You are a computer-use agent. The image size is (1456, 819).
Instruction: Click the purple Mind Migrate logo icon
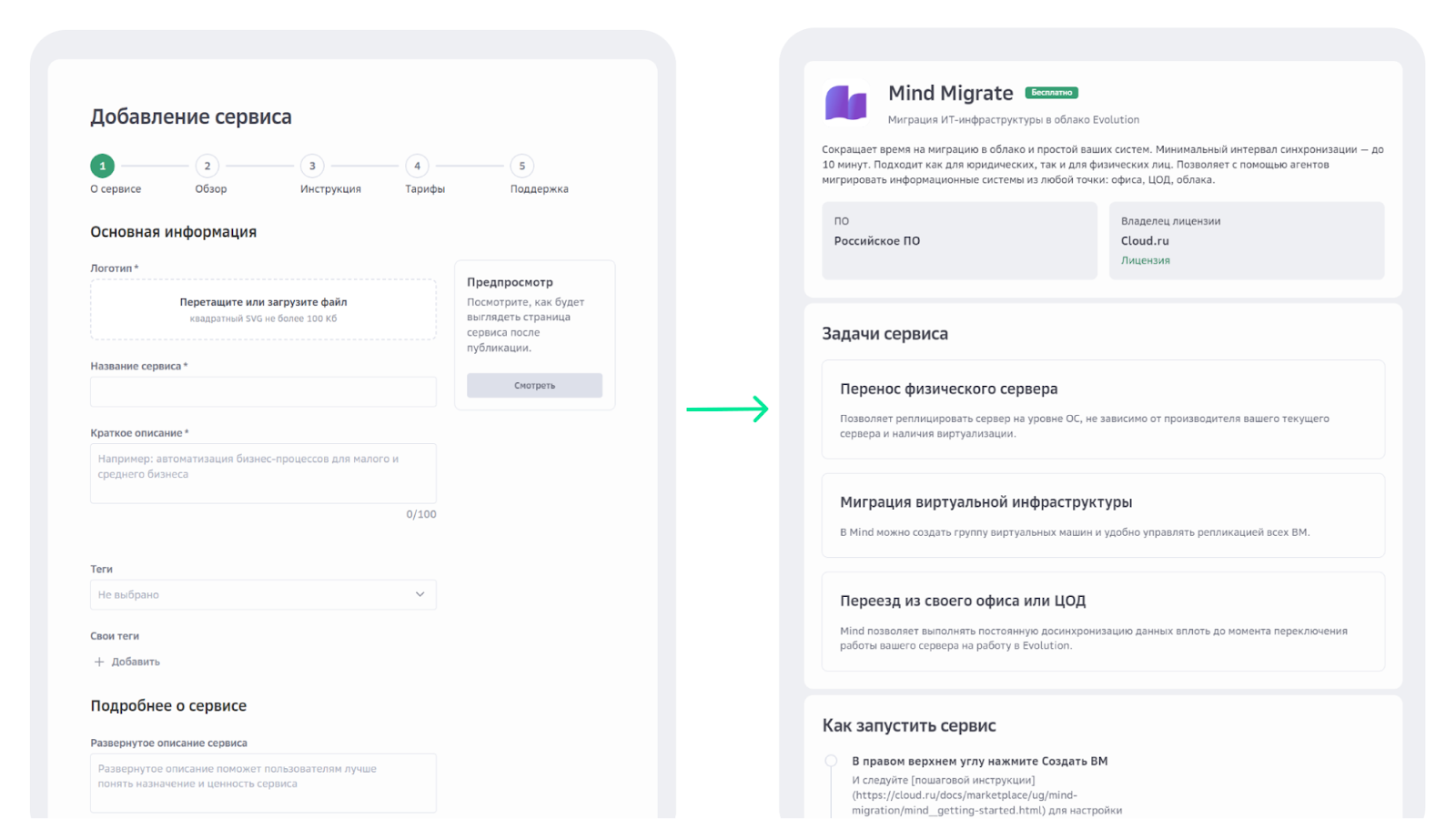pyautogui.click(x=845, y=103)
